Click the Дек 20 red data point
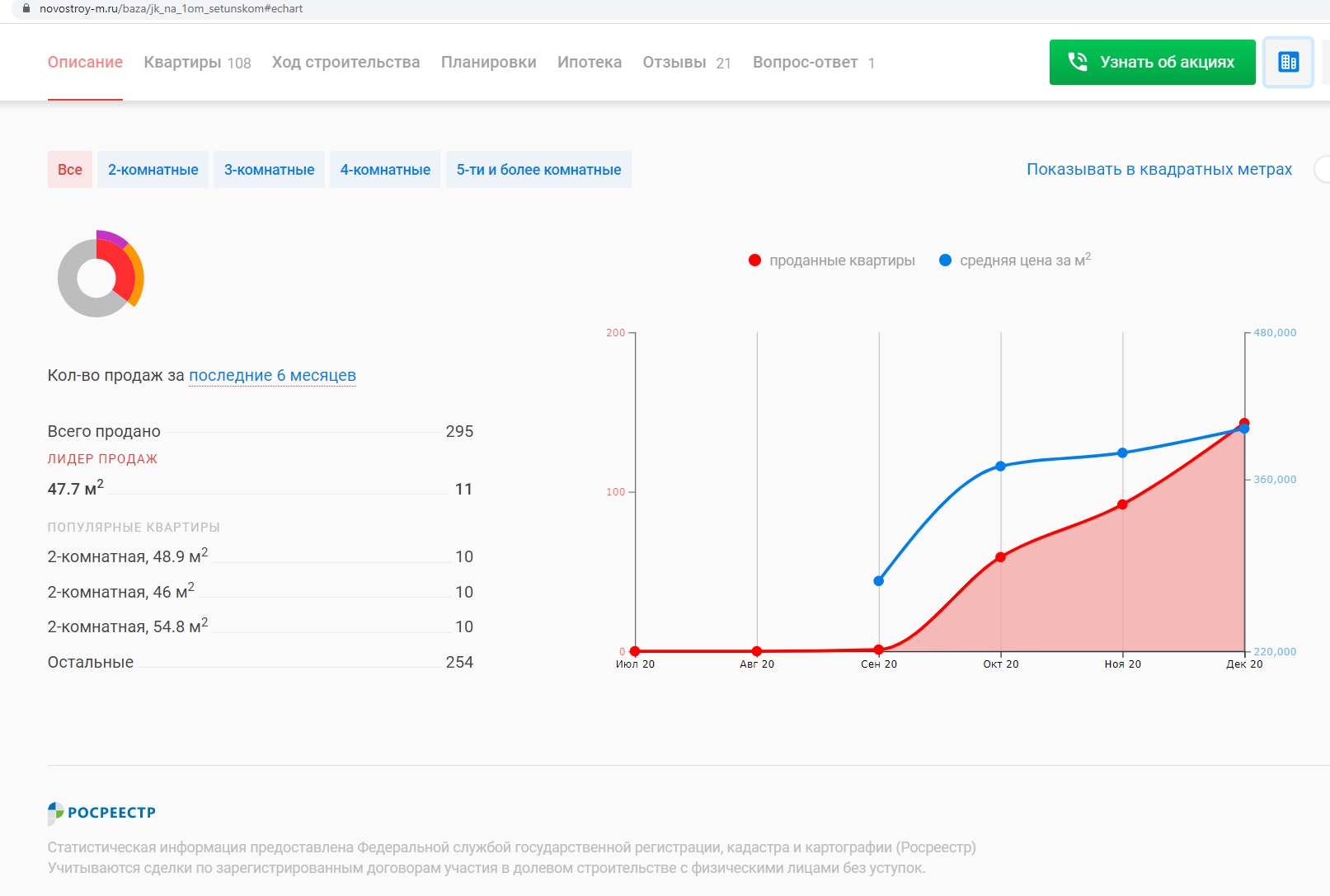This screenshot has height=896, width=1330. (1244, 423)
